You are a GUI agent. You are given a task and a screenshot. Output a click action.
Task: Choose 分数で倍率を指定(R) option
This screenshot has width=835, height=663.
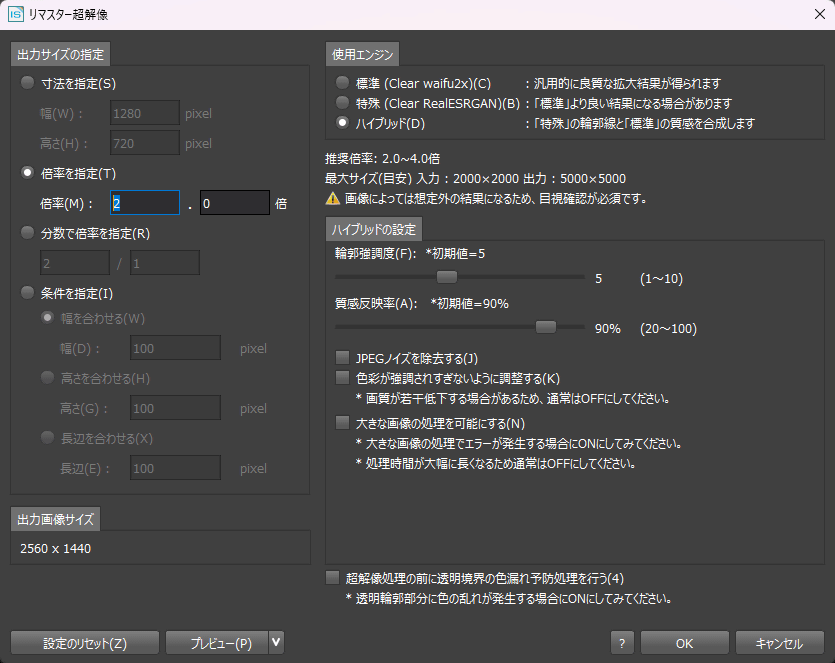27,233
